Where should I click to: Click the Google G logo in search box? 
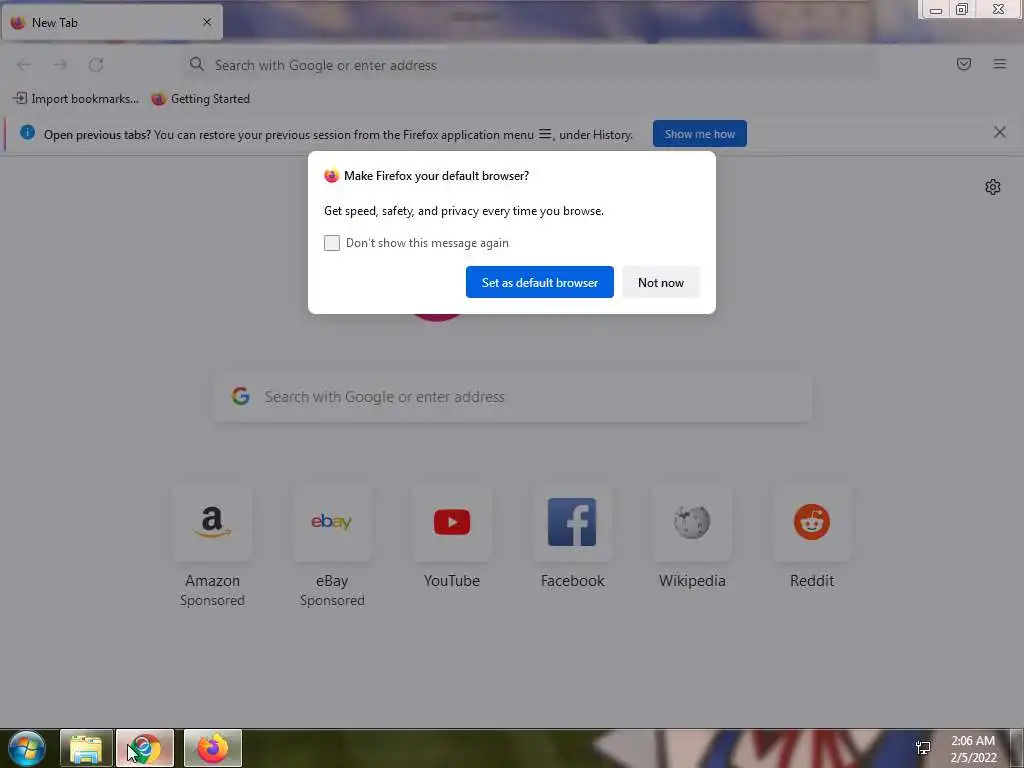click(240, 396)
